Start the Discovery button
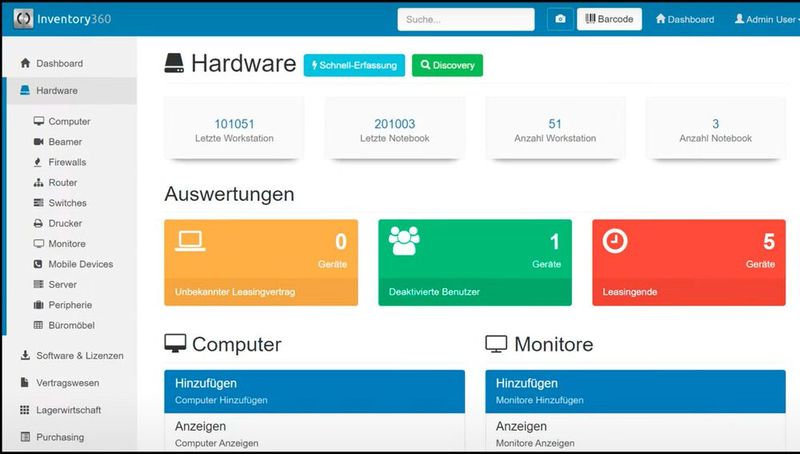 point(447,65)
